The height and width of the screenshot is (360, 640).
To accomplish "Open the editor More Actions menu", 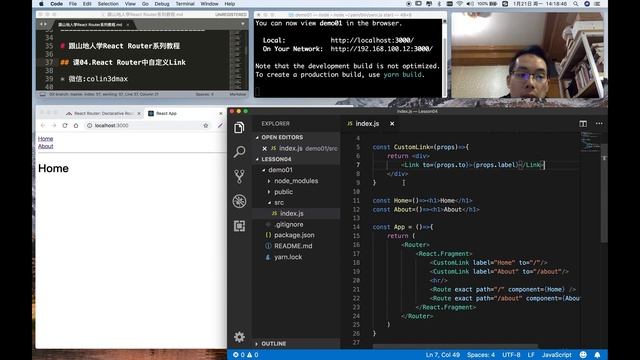I will 599,123.
